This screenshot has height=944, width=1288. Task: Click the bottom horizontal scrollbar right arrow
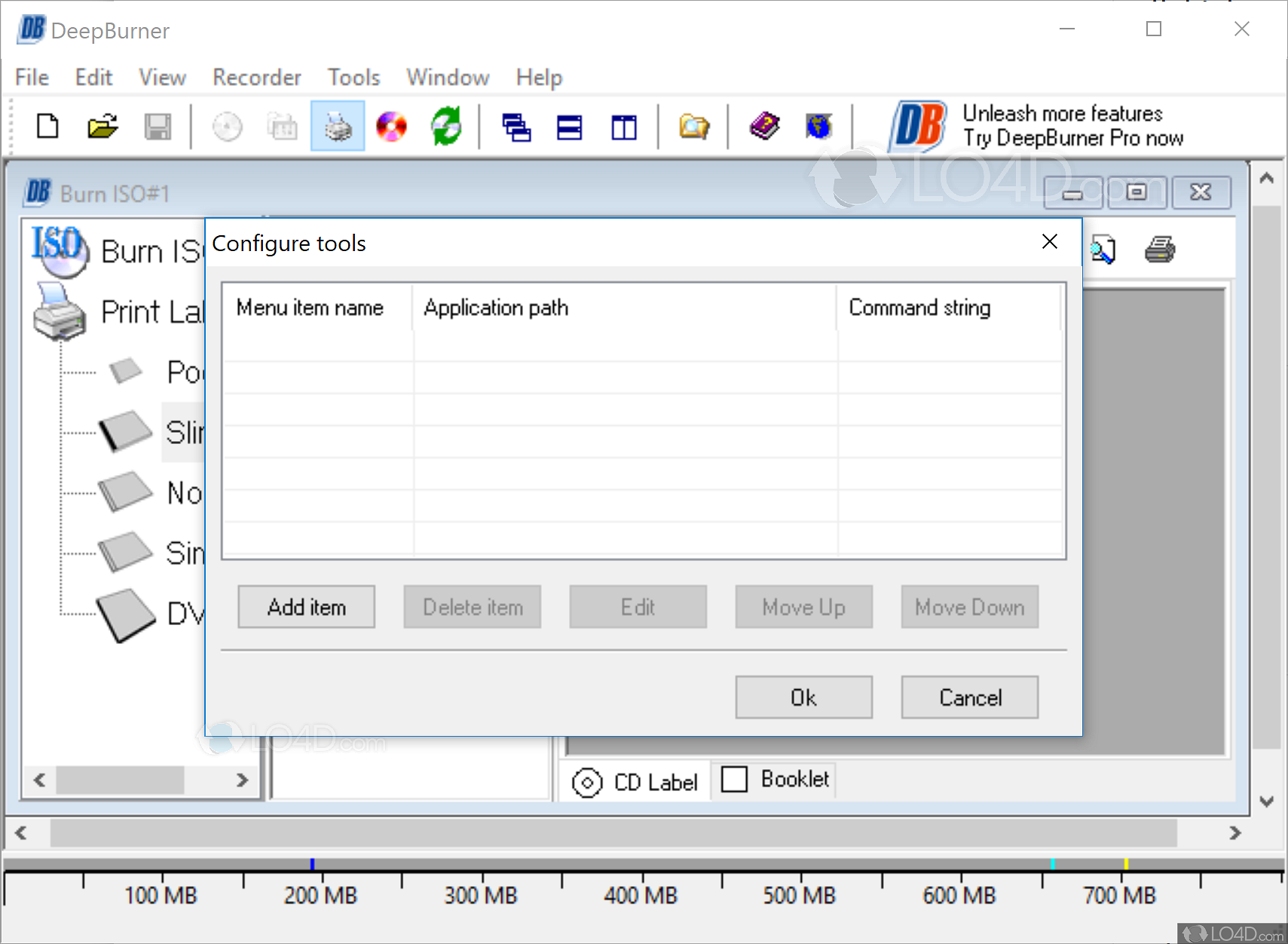(x=1236, y=834)
